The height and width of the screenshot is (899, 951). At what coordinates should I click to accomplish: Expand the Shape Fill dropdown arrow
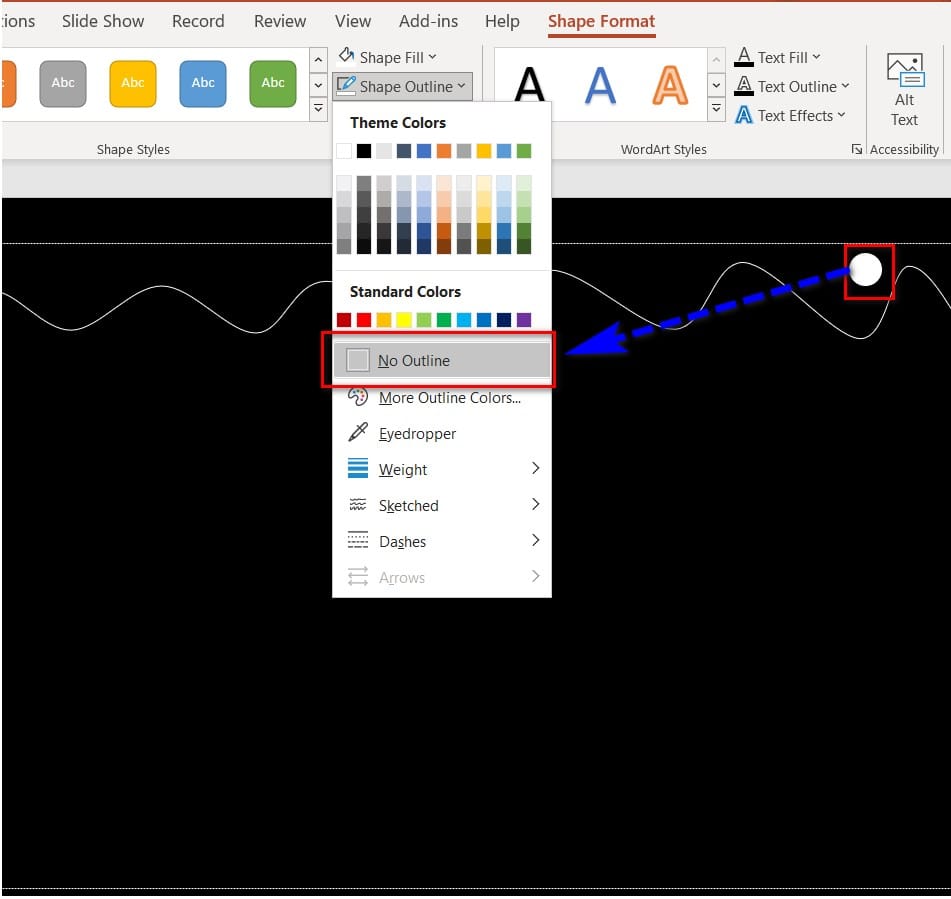(432, 57)
